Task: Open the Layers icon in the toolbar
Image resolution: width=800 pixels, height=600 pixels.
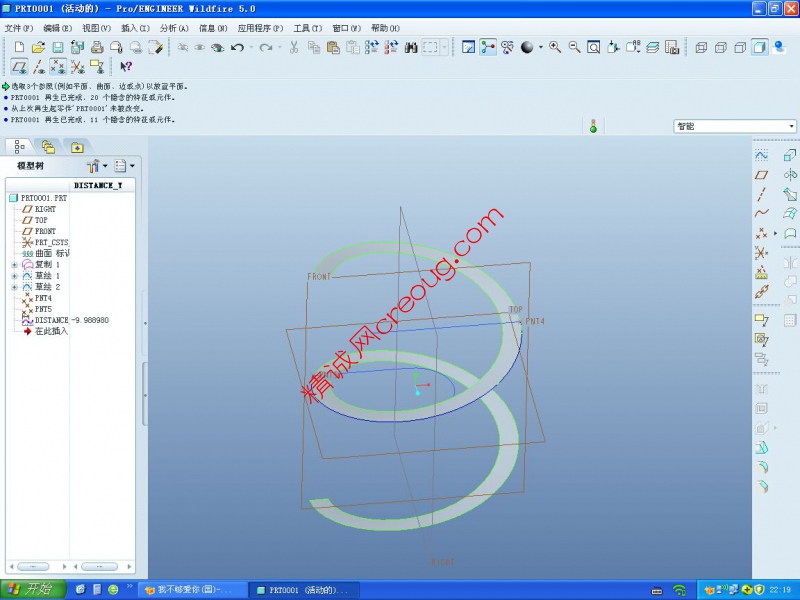Action: click(x=653, y=47)
